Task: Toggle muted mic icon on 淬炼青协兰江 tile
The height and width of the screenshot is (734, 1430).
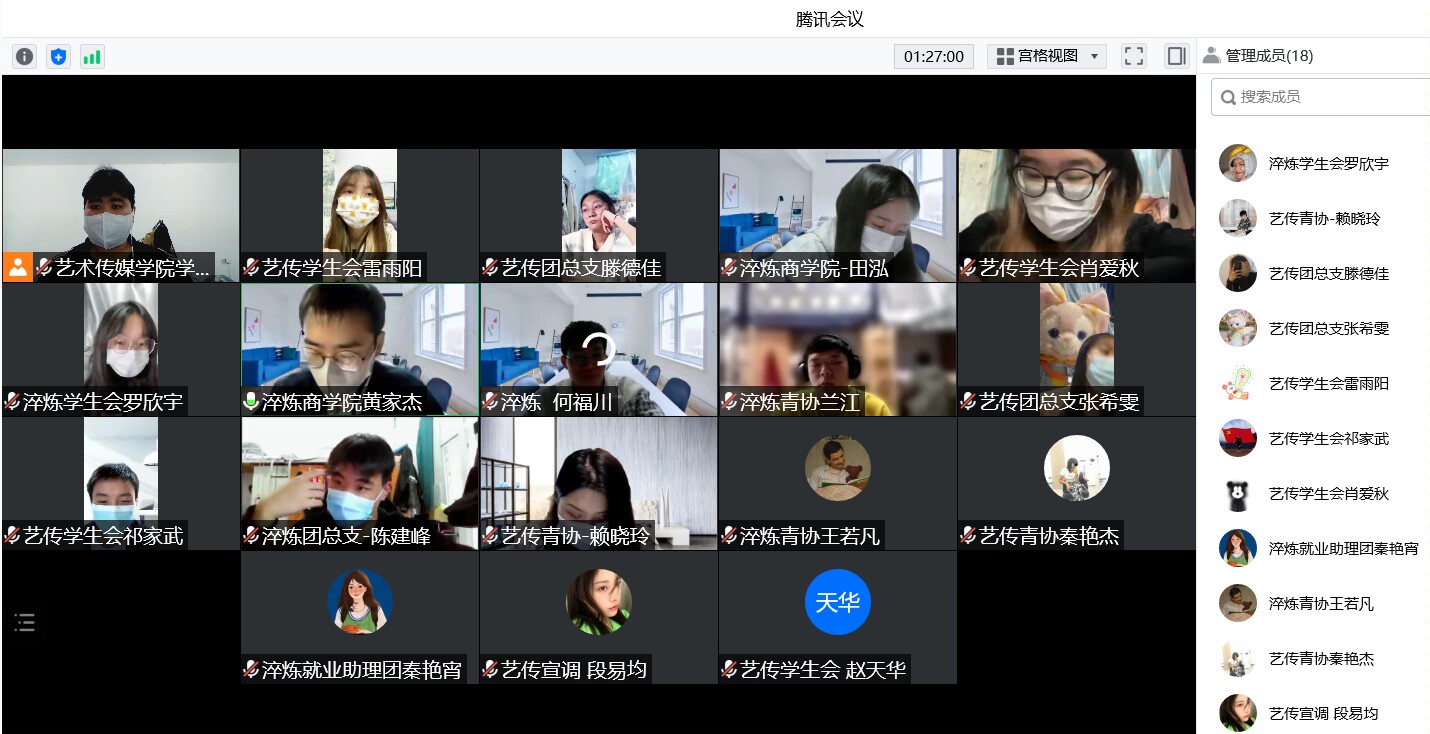Action: tap(729, 402)
